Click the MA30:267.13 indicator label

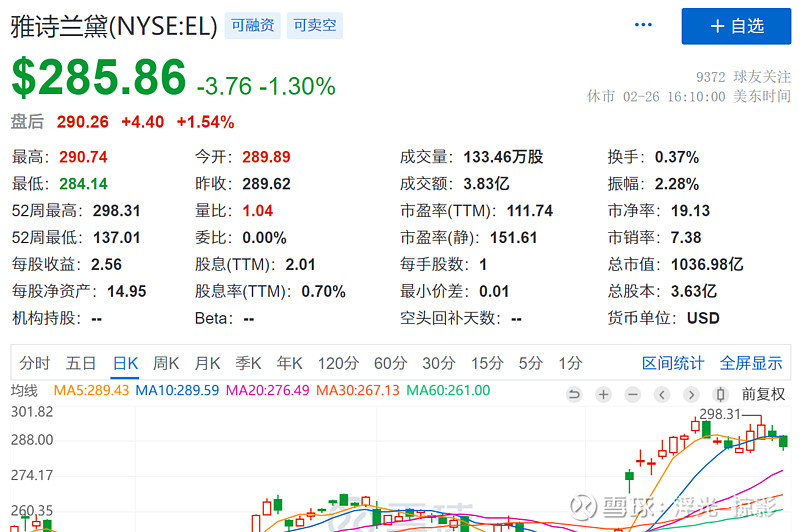point(358,391)
